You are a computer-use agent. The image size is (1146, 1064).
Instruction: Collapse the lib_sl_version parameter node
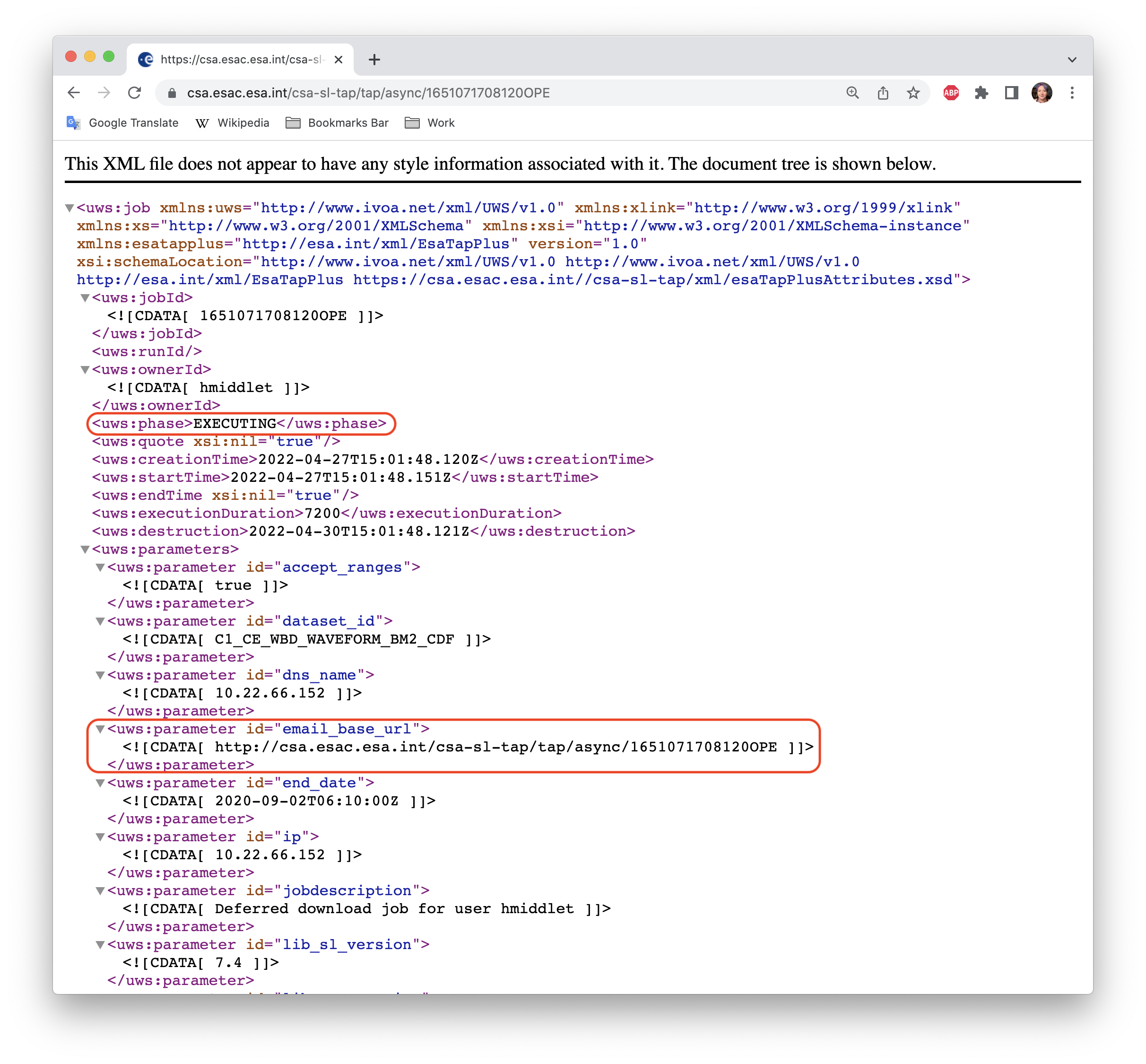pos(100,945)
